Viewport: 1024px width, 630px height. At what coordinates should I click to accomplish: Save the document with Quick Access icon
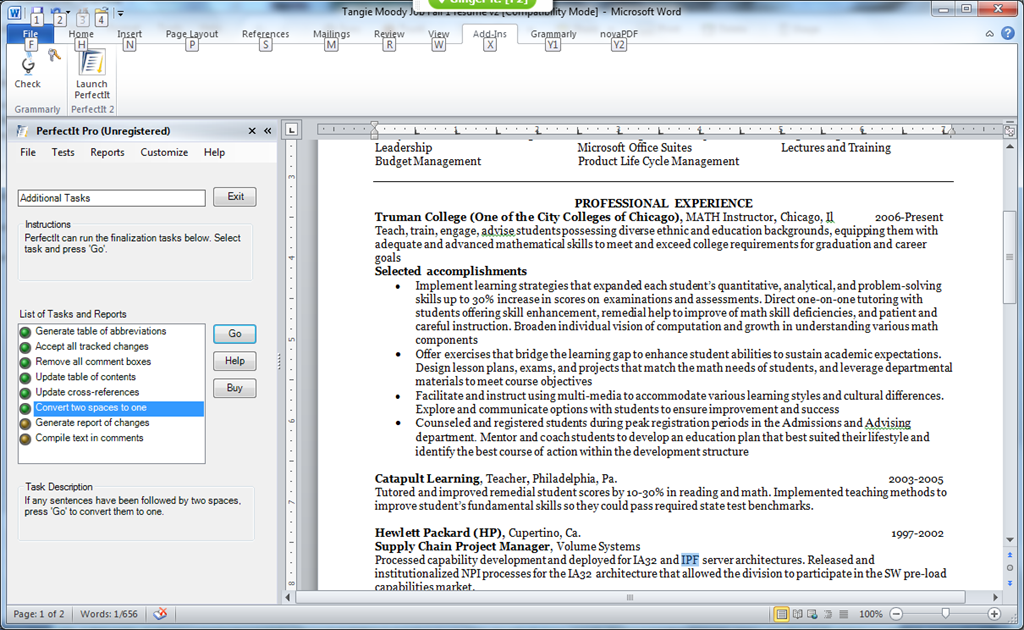click(37, 13)
